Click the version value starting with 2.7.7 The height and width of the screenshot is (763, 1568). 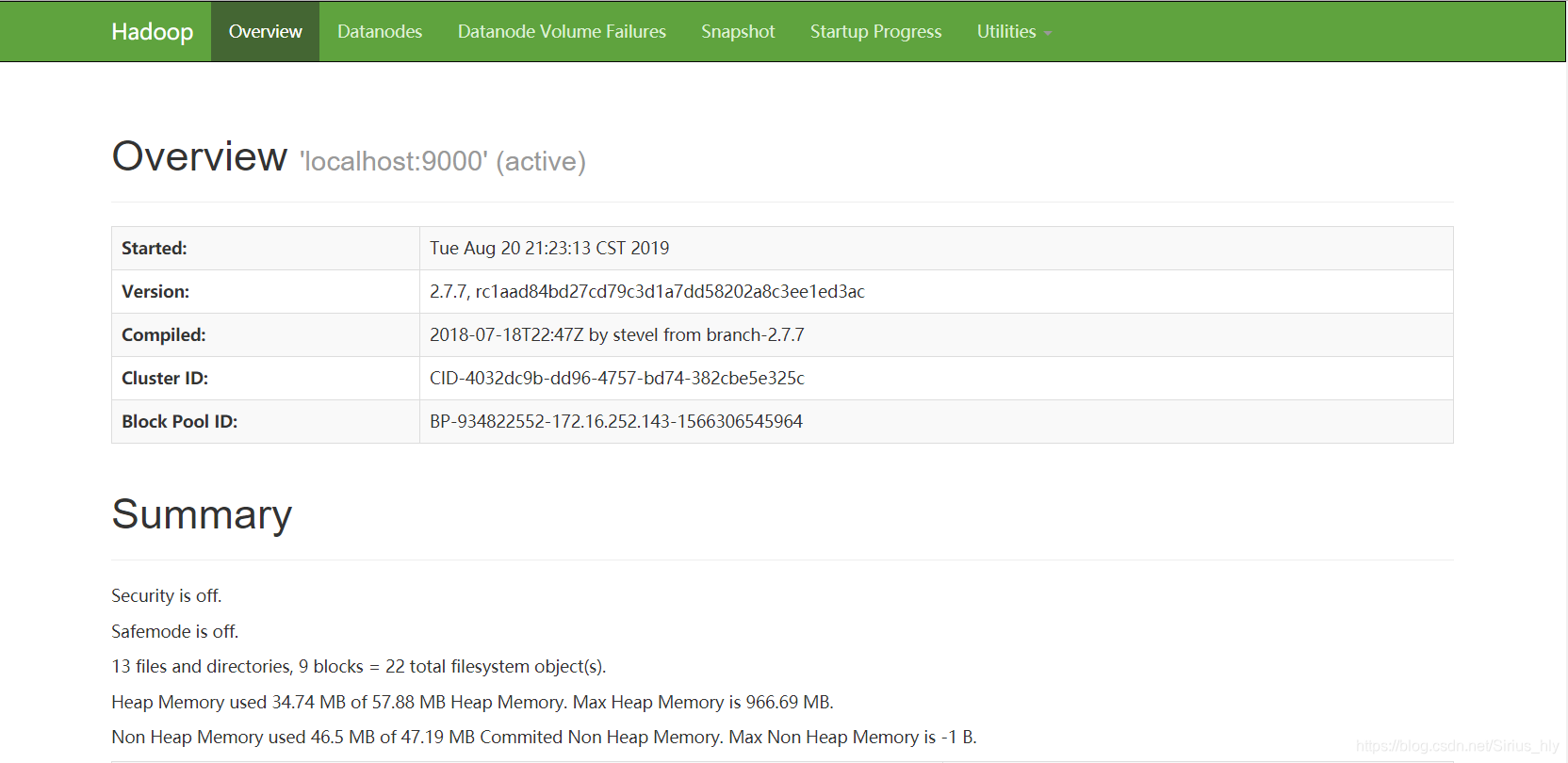647,292
